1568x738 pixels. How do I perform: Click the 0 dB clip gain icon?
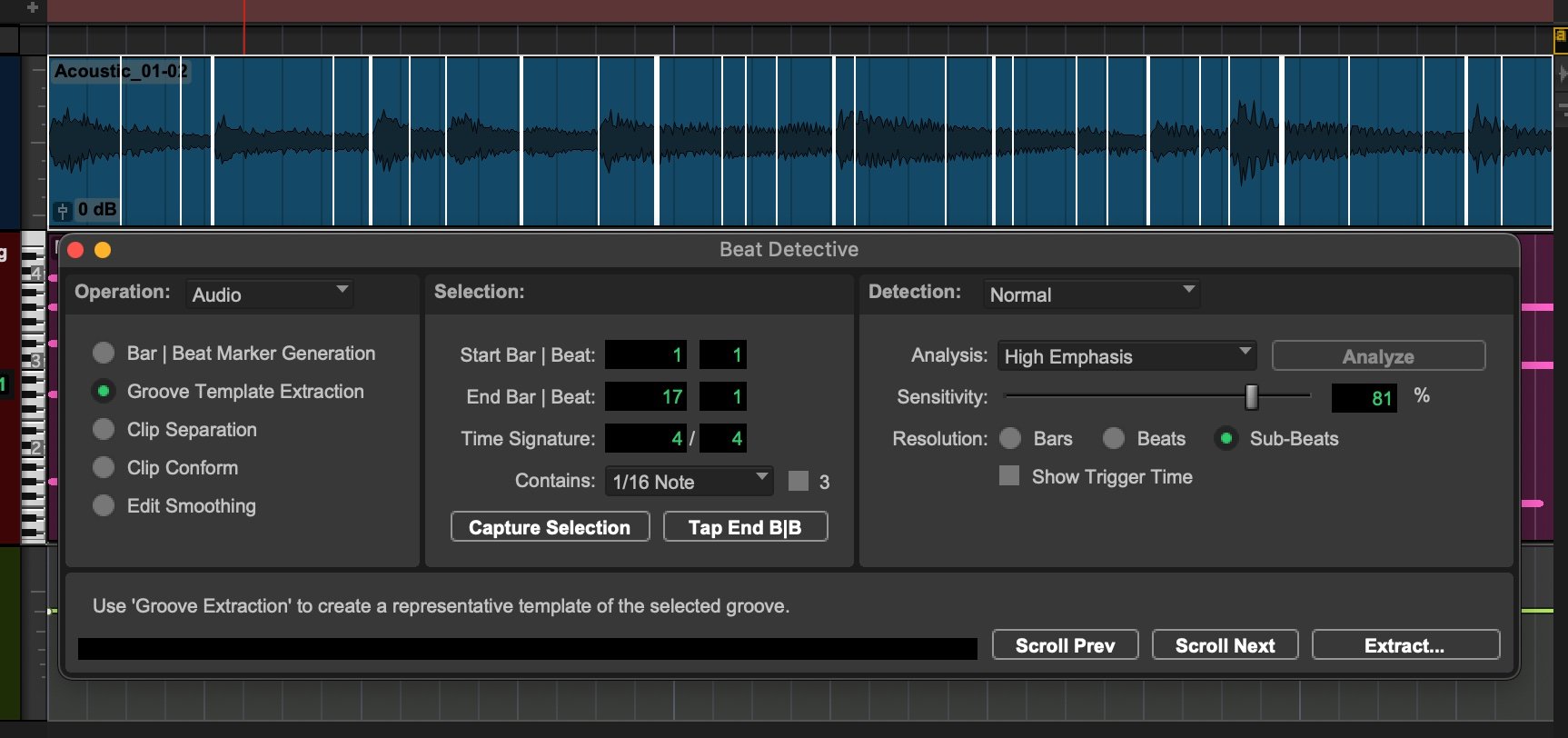point(63,210)
